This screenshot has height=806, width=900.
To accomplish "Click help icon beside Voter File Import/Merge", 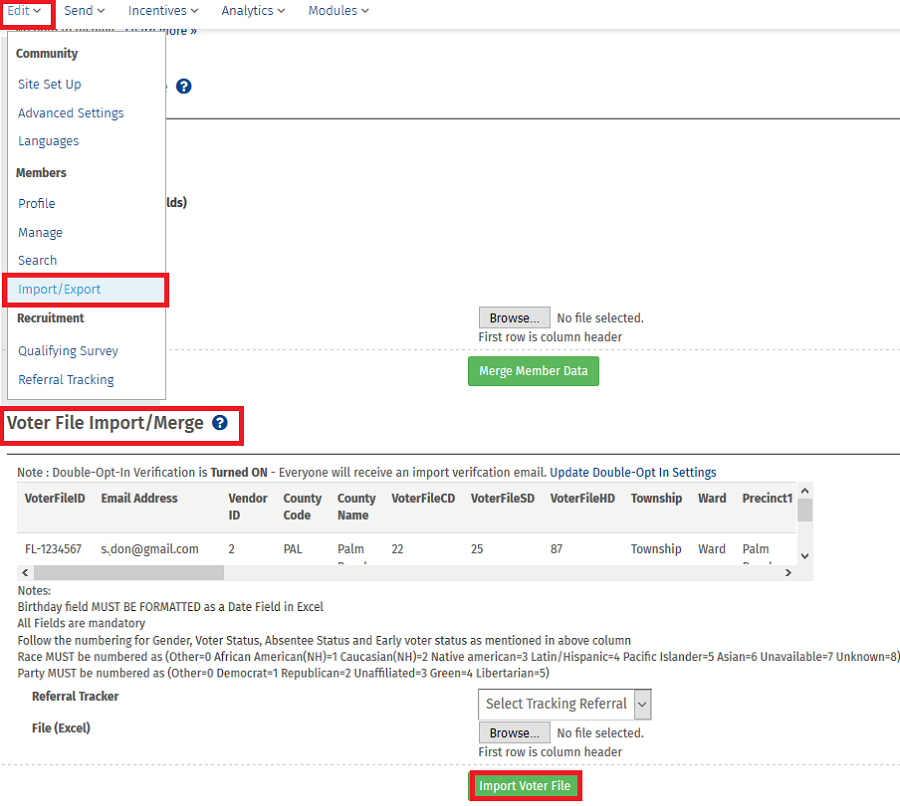I will click(x=220, y=423).
